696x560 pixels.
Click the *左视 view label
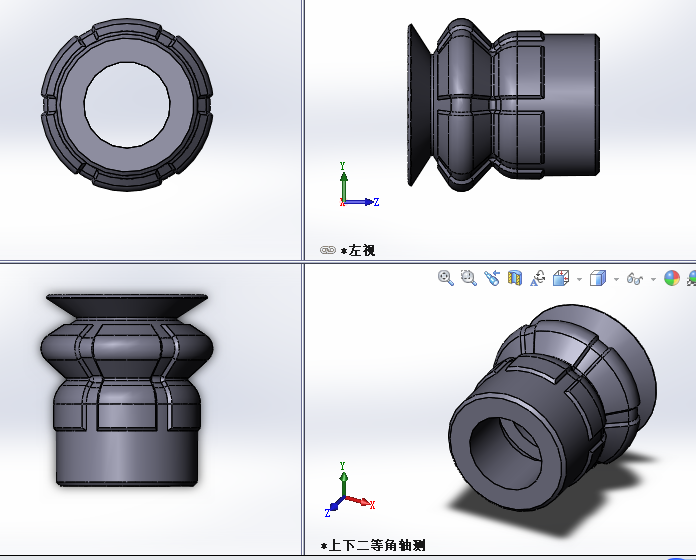[358, 250]
